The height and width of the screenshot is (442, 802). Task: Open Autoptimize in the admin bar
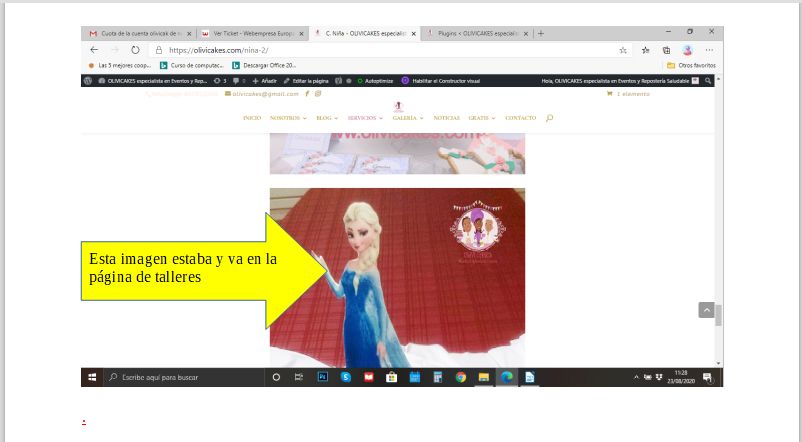click(x=375, y=81)
